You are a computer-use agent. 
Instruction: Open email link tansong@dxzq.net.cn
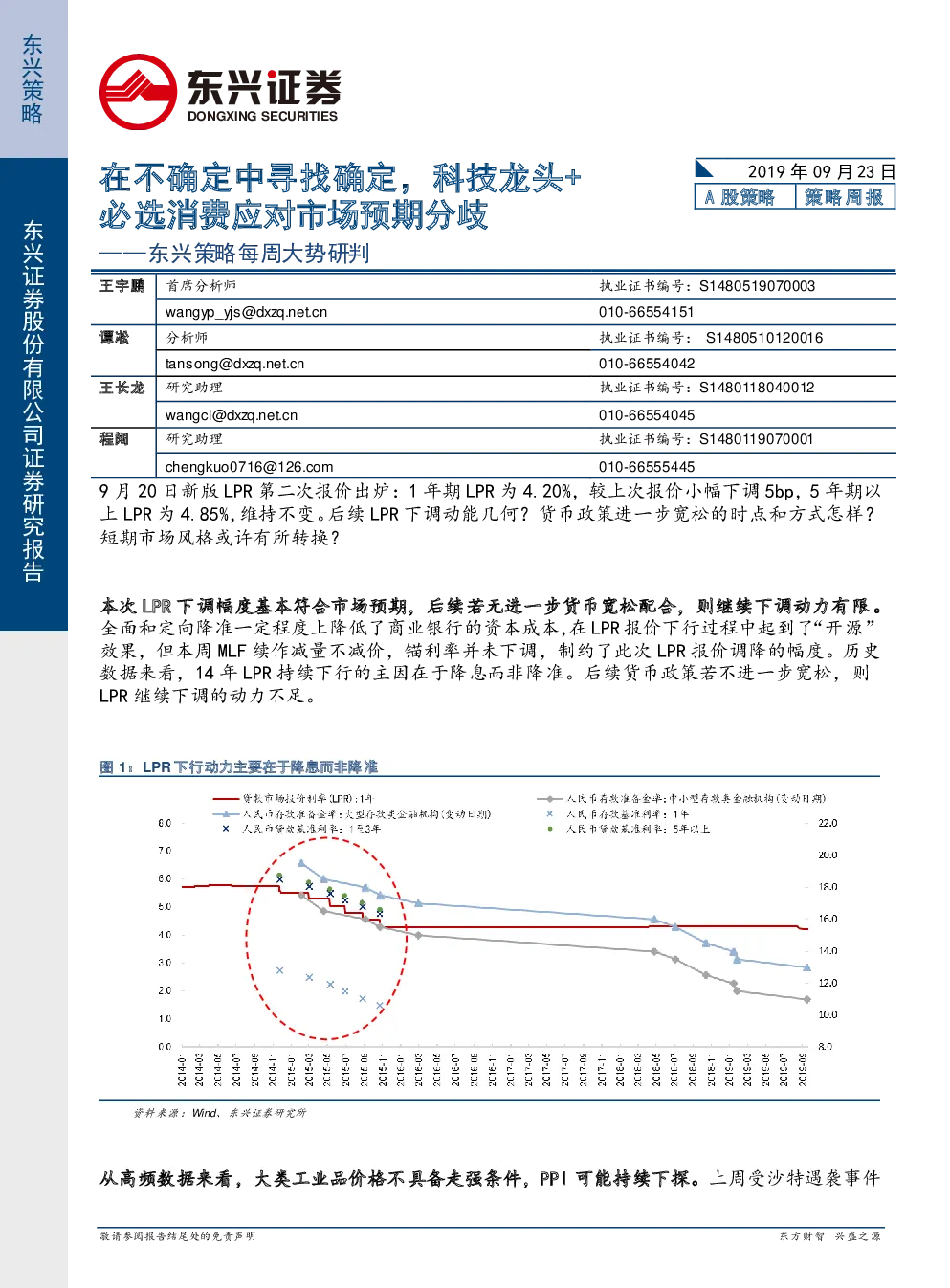click(x=234, y=364)
